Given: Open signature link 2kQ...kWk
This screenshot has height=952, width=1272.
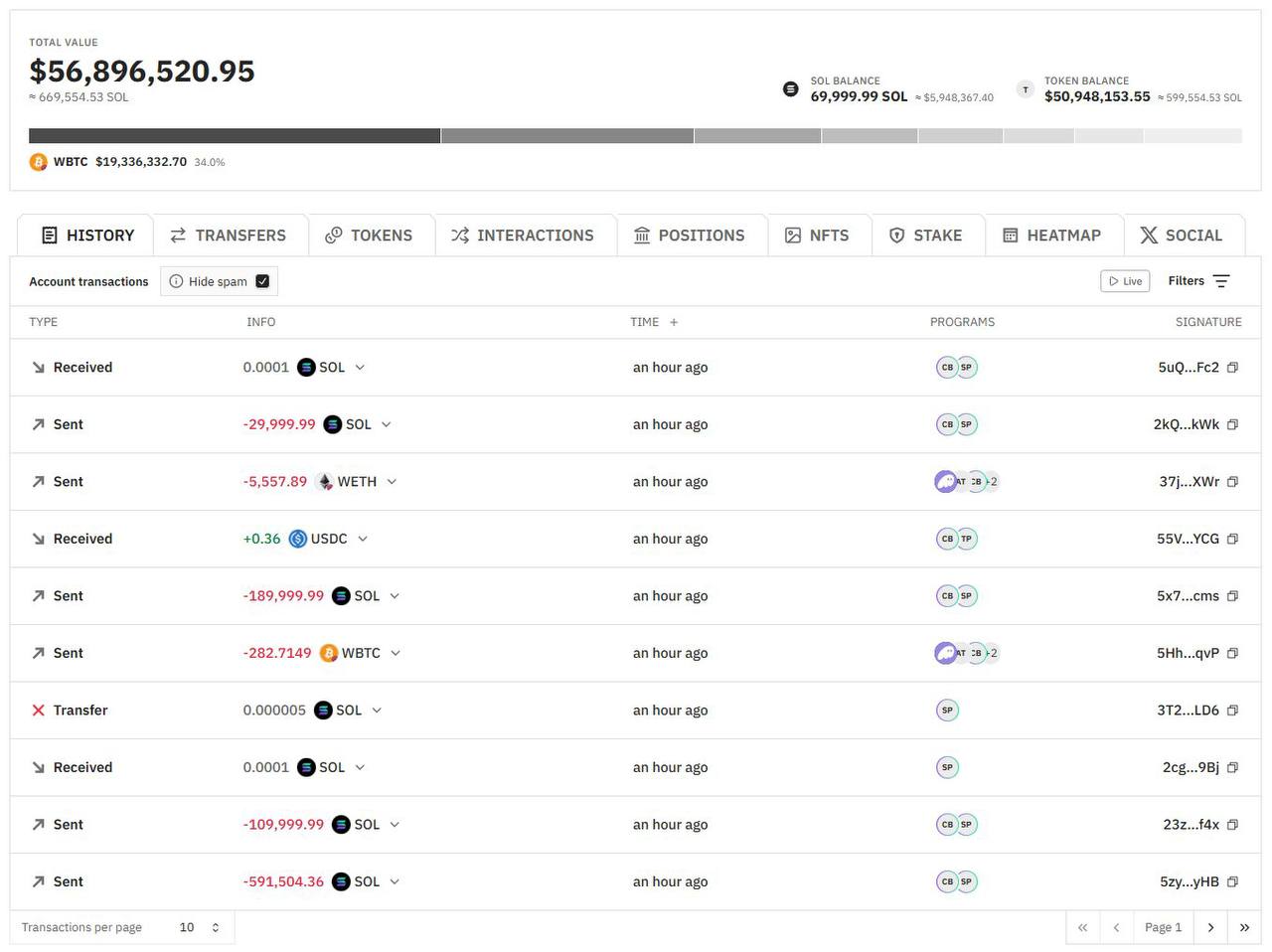Looking at the screenshot, I should [1186, 424].
